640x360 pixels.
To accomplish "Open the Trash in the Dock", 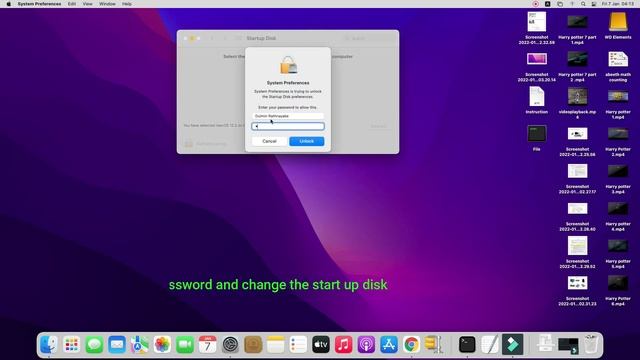I will [x=591, y=345].
